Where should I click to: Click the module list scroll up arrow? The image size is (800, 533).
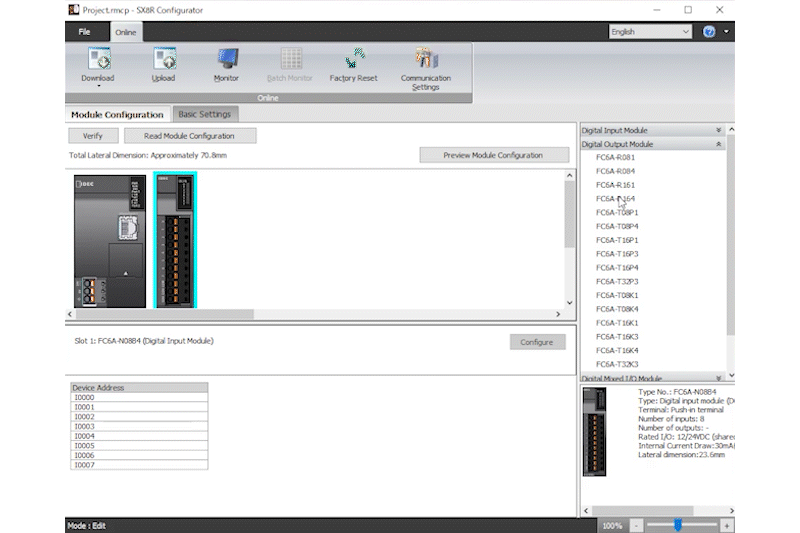click(x=731, y=130)
